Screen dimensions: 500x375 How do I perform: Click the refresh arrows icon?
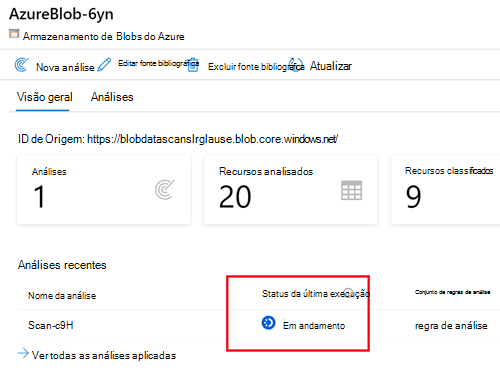coord(296,65)
